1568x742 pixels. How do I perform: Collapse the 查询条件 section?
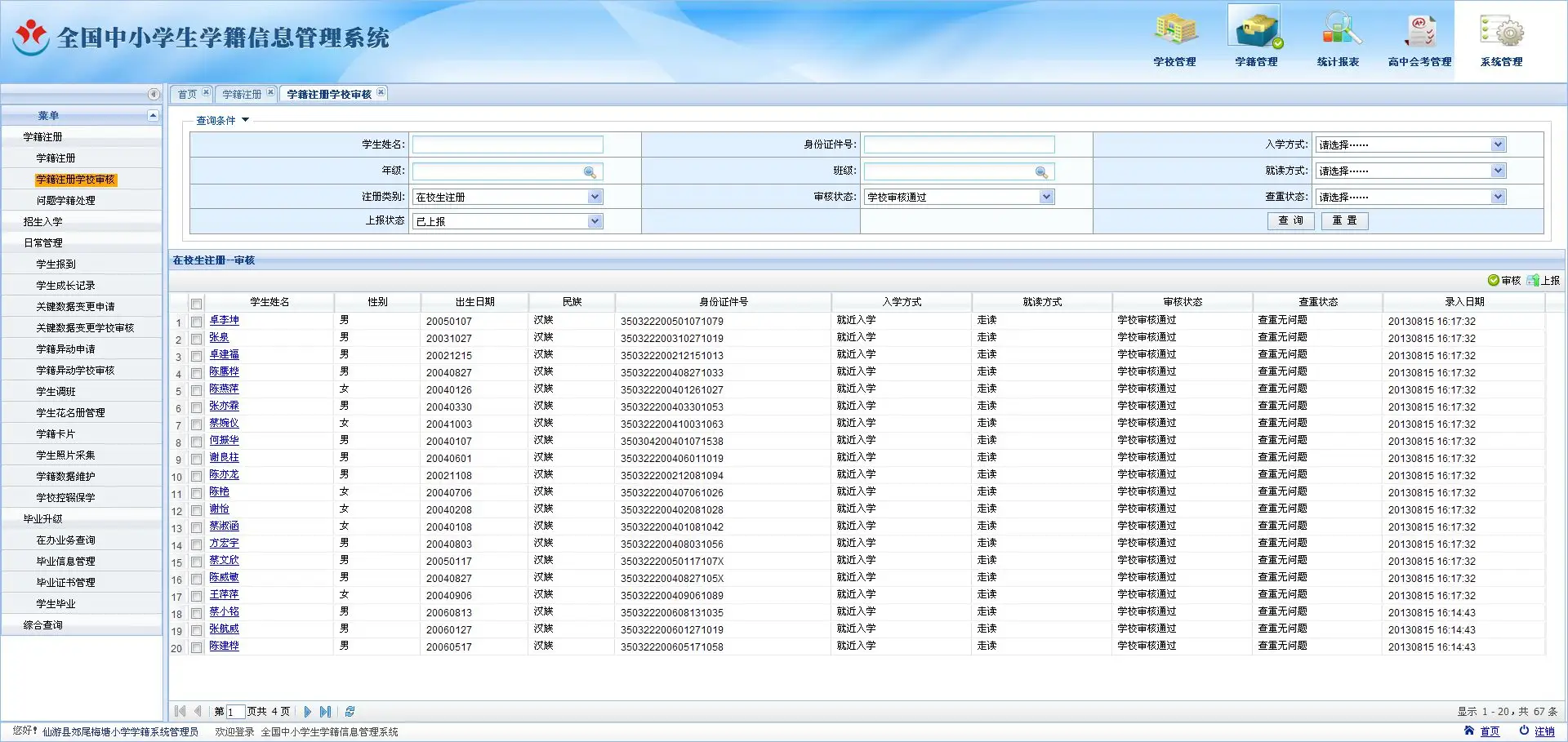(x=245, y=120)
